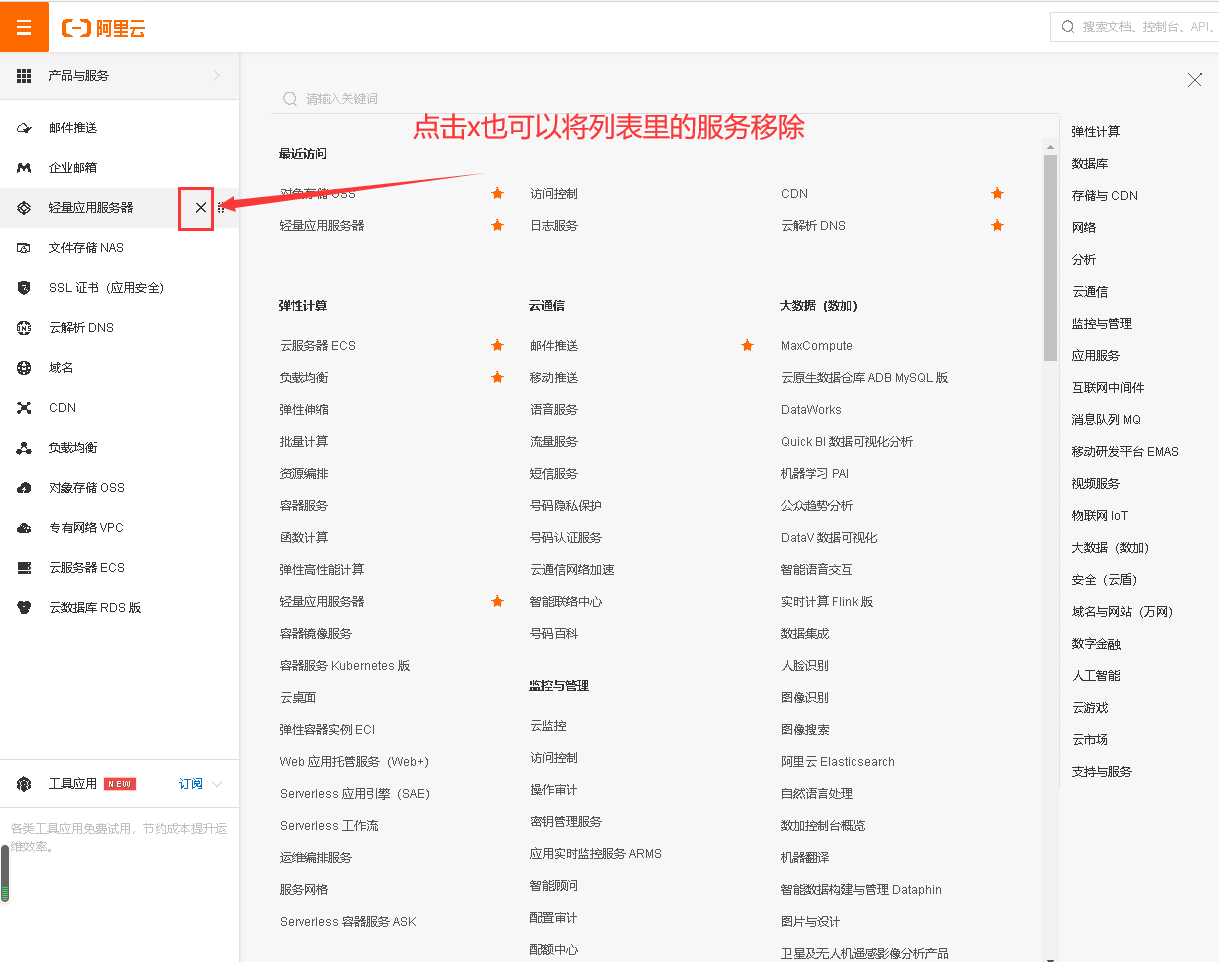Open 企业邮箱 sidebar icon
Viewport: 1219px width, 962px height.
coord(24,168)
